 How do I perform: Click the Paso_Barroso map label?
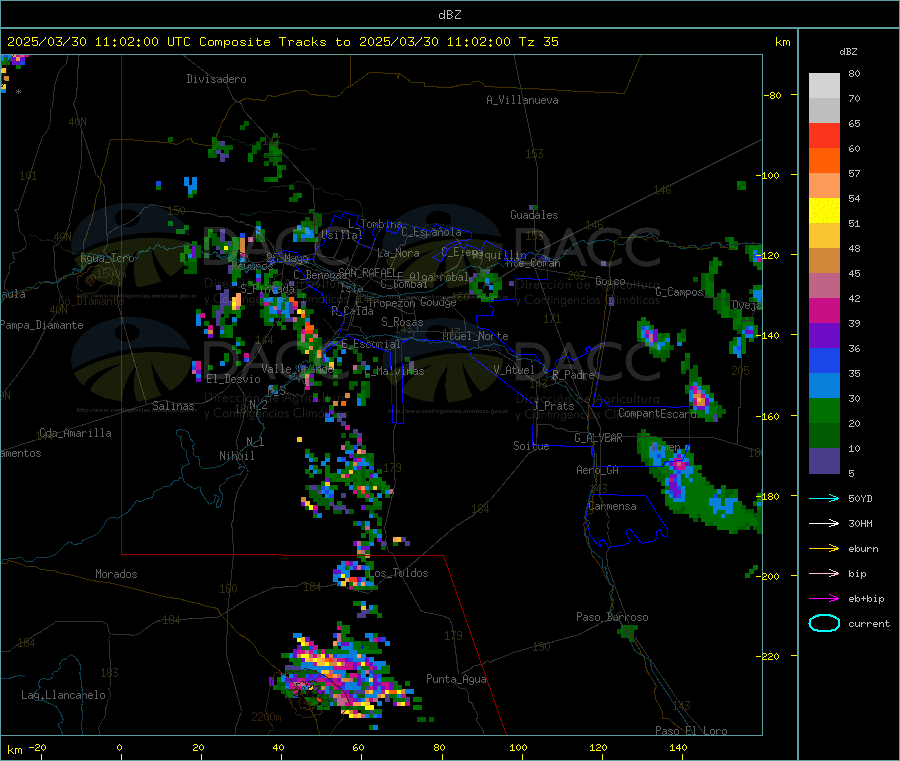click(x=612, y=617)
